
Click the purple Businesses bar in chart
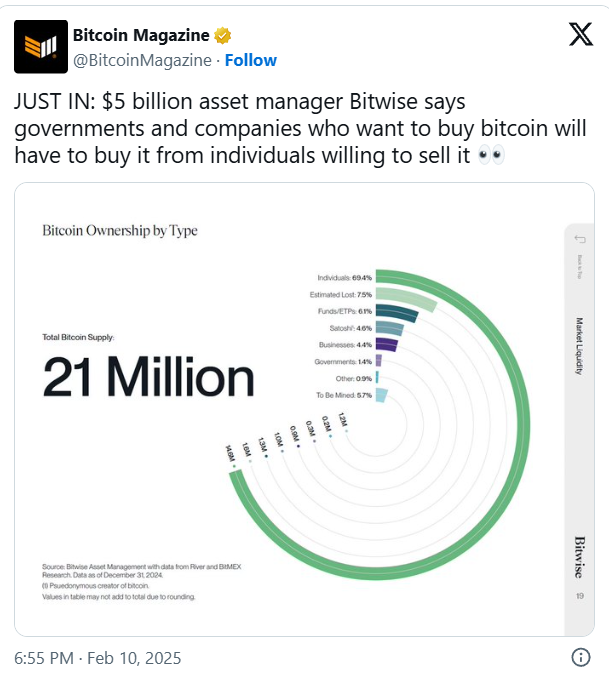pos(387,345)
